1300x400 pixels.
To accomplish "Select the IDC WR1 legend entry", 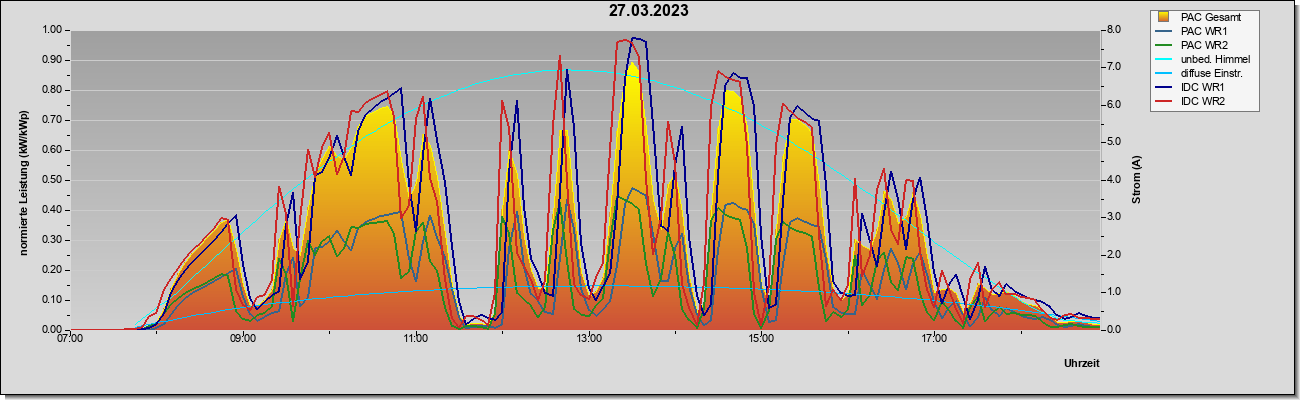I will click(1206, 87).
